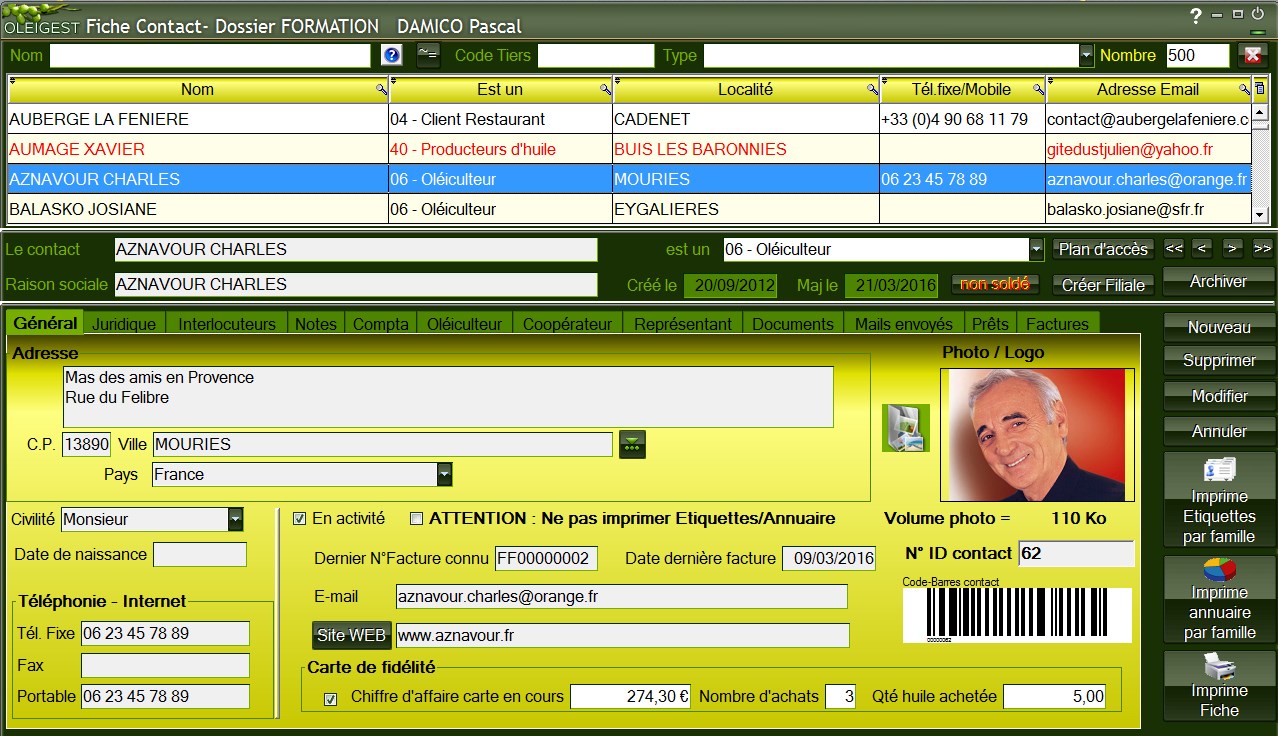Open the Prêts tab

(990, 324)
